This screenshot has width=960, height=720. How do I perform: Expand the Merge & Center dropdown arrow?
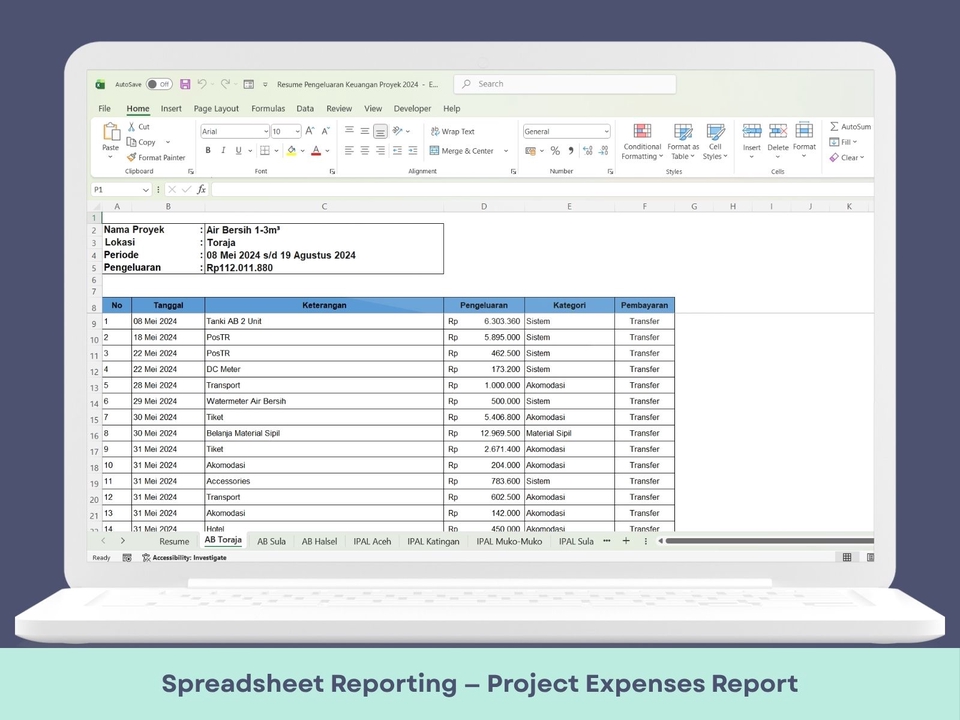[506, 151]
